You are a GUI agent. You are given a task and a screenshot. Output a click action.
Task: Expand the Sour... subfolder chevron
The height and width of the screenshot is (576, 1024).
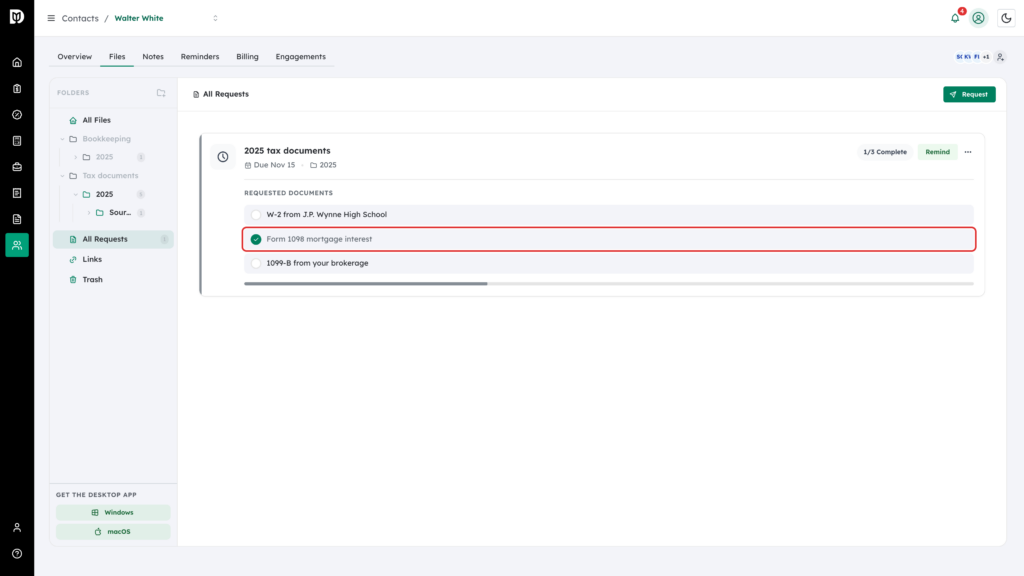[89, 213]
